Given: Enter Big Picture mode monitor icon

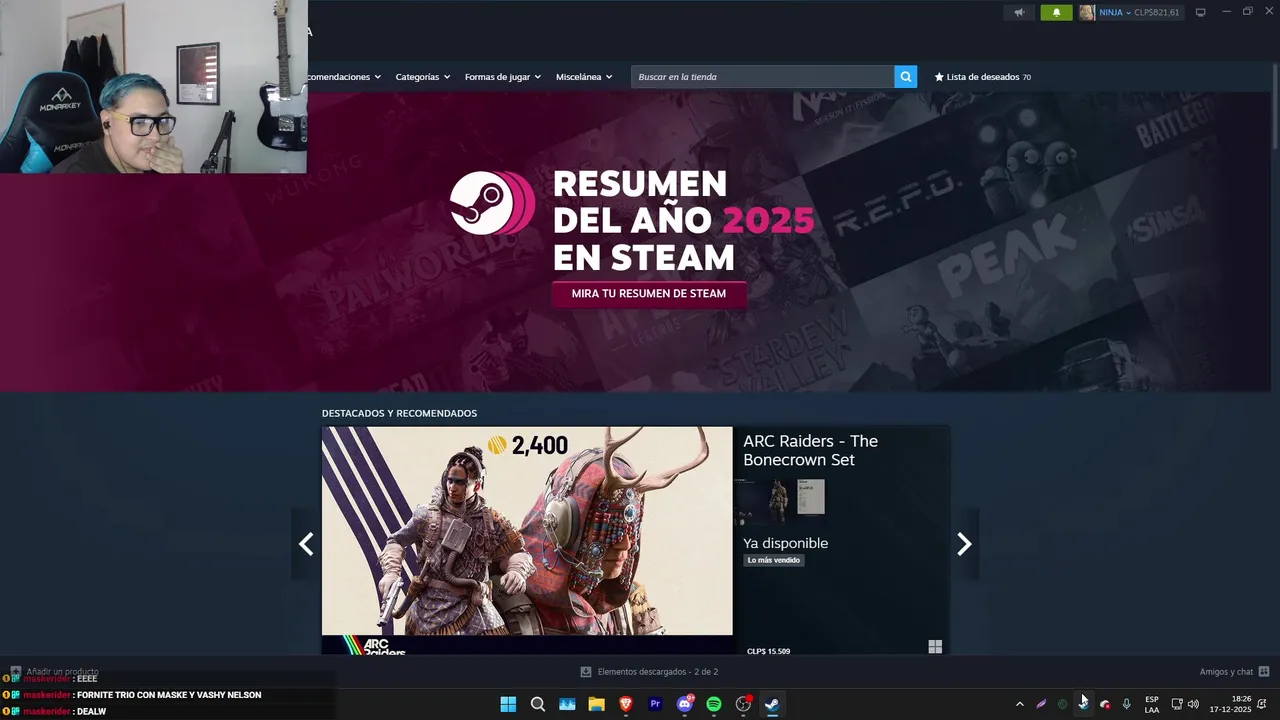Looking at the screenshot, I should tap(1200, 12).
